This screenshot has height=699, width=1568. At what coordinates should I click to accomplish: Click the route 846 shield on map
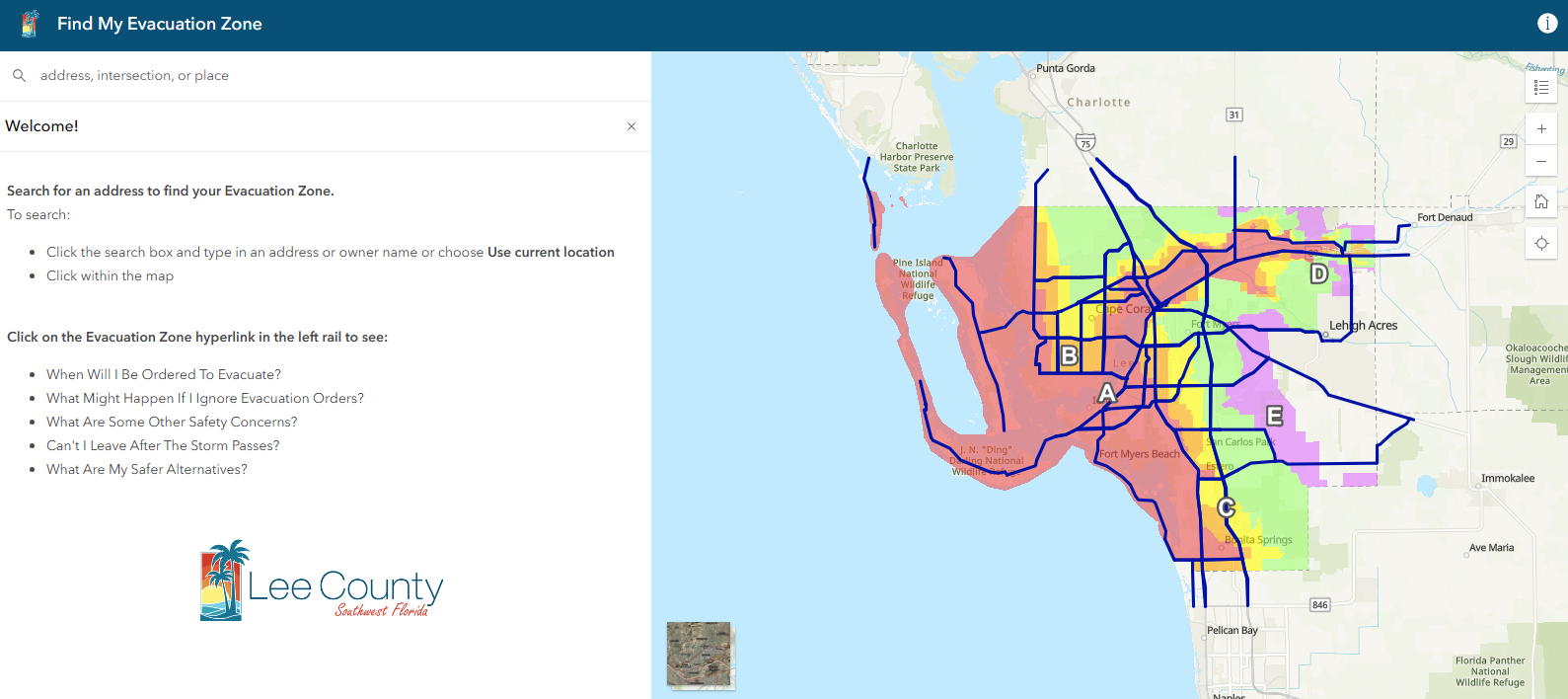pyautogui.click(x=1320, y=604)
